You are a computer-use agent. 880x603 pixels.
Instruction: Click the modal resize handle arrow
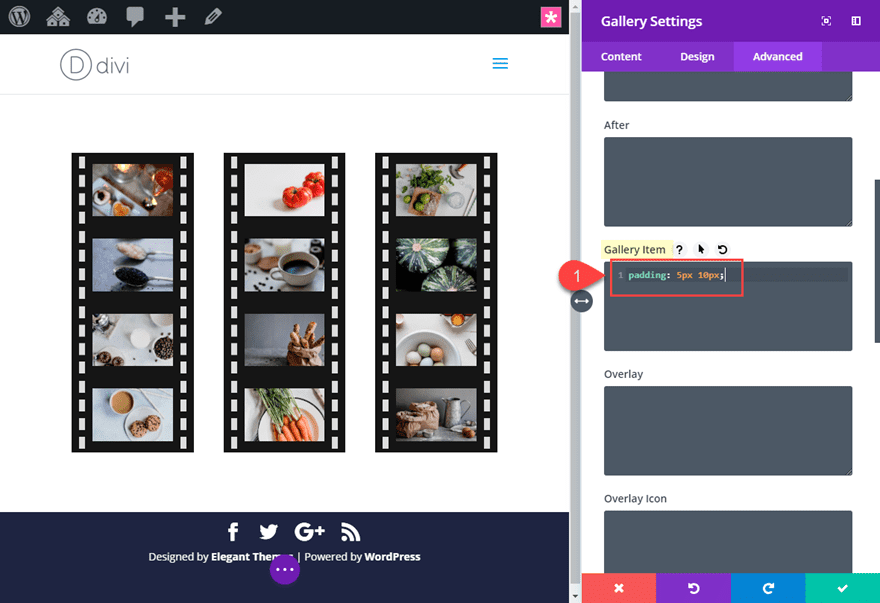click(x=582, y=301)
